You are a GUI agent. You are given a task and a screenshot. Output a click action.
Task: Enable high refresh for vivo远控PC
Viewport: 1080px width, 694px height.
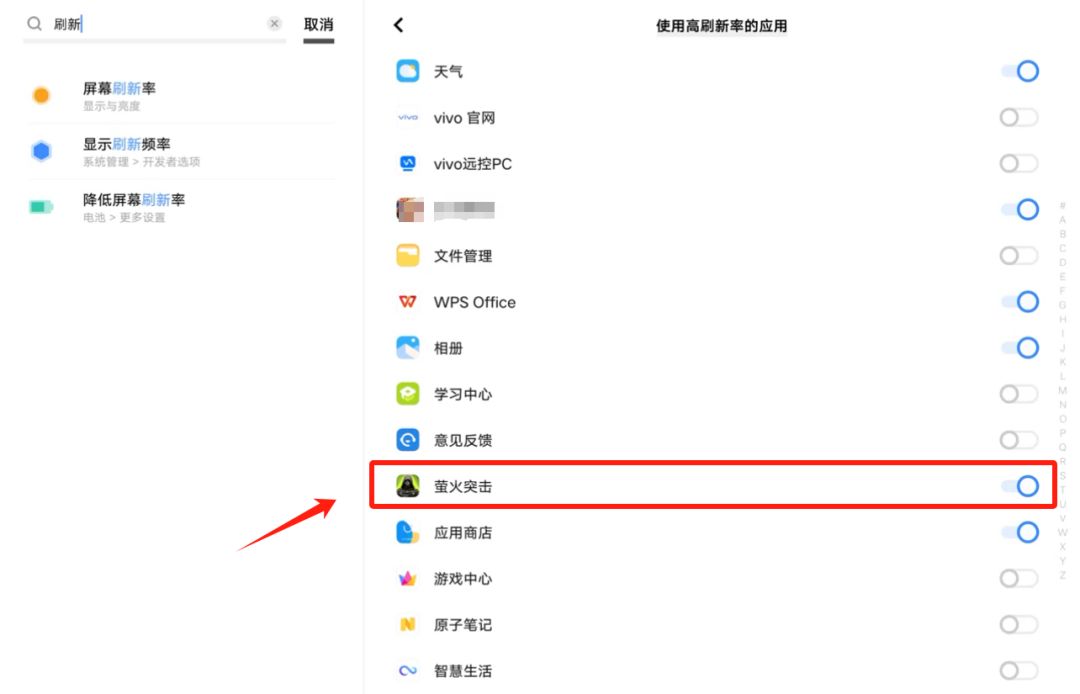point(1019,163)
